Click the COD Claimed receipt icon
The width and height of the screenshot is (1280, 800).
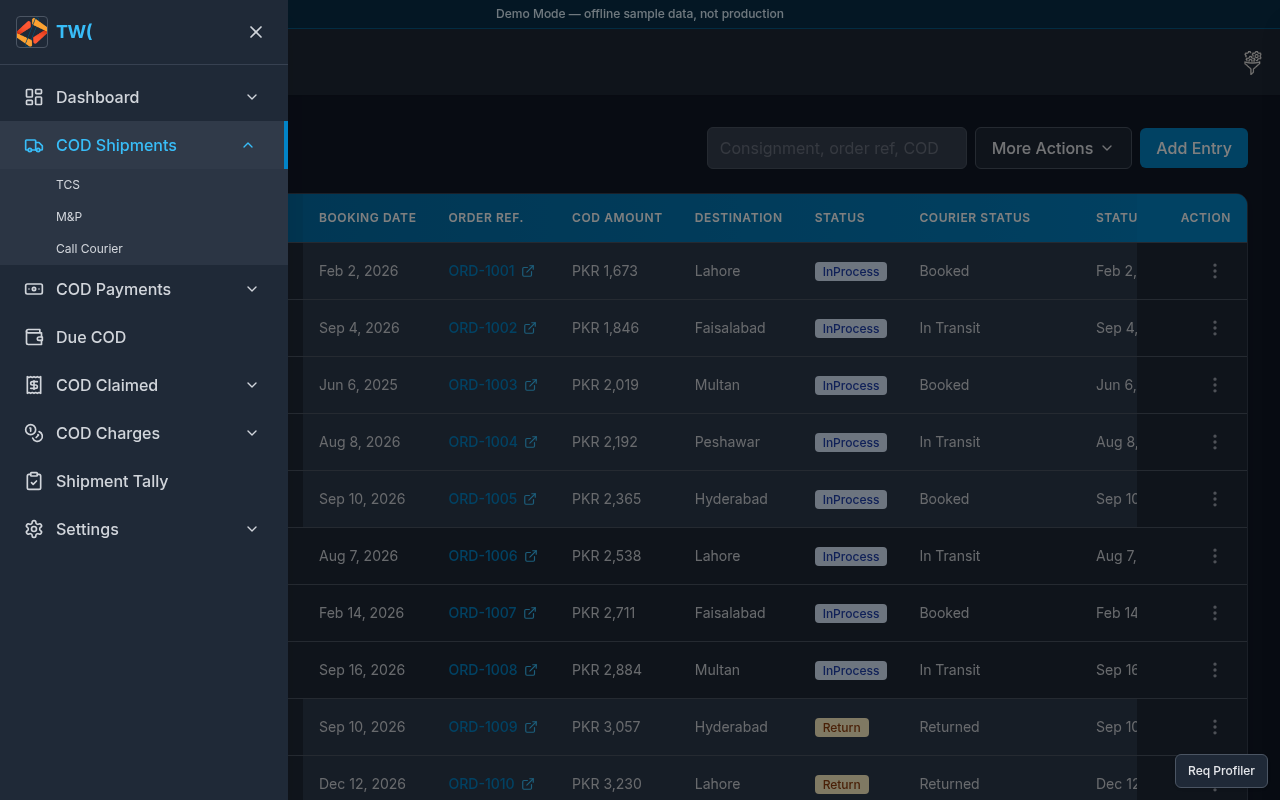coord(34,385)
